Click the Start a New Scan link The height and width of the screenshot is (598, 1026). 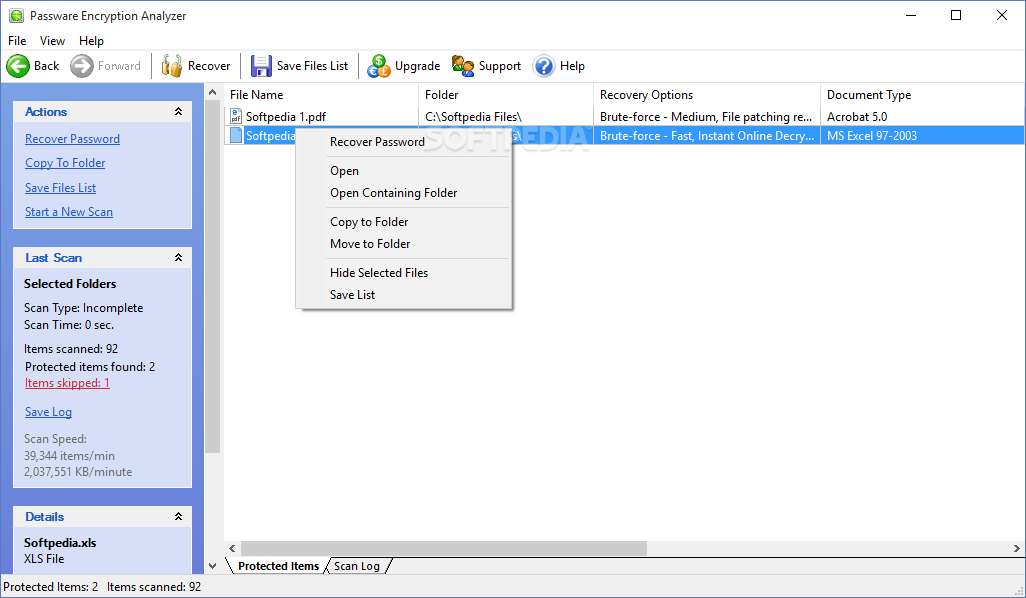point(69,212)
